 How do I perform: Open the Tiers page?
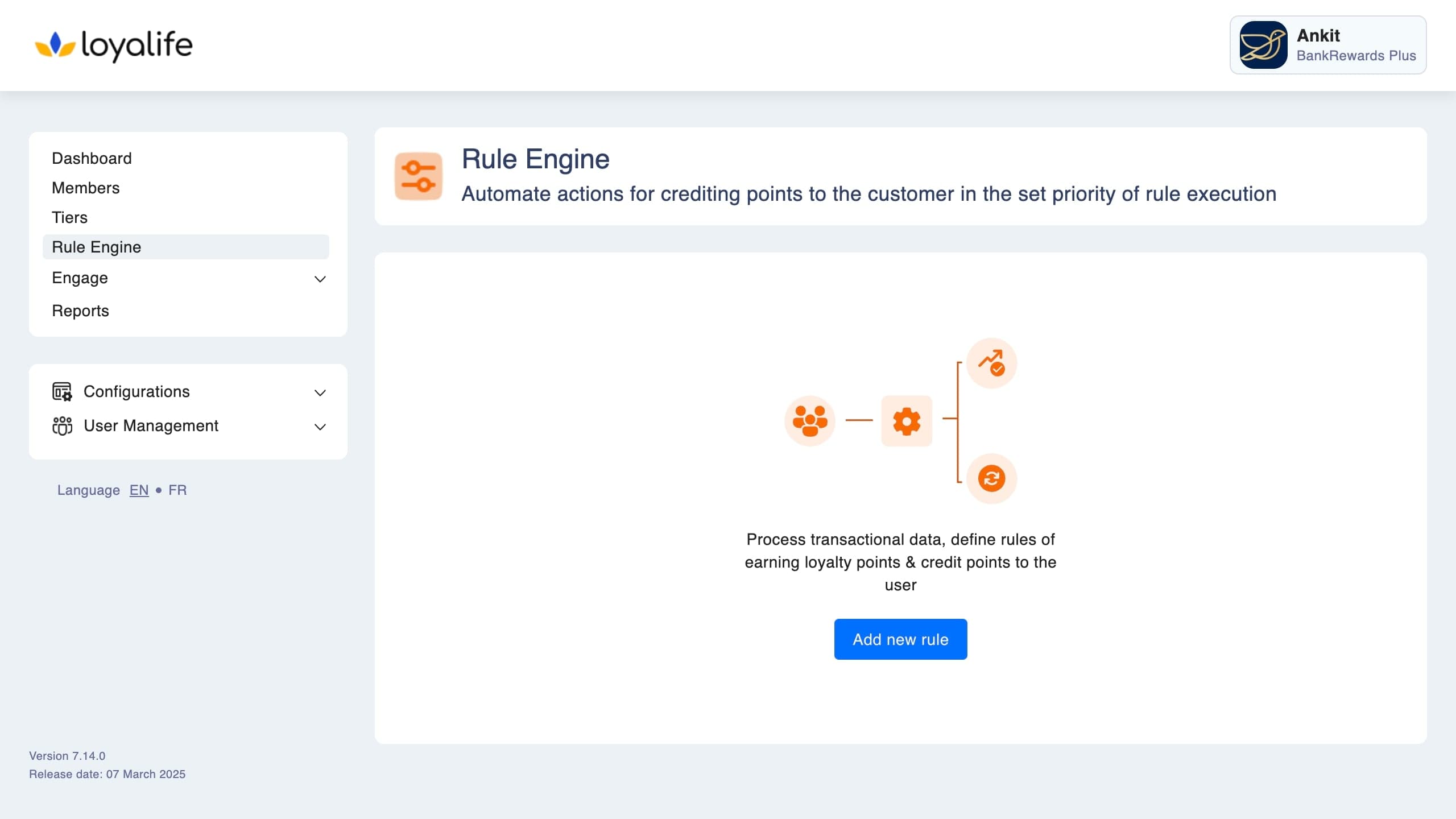[x=70, y=217]
